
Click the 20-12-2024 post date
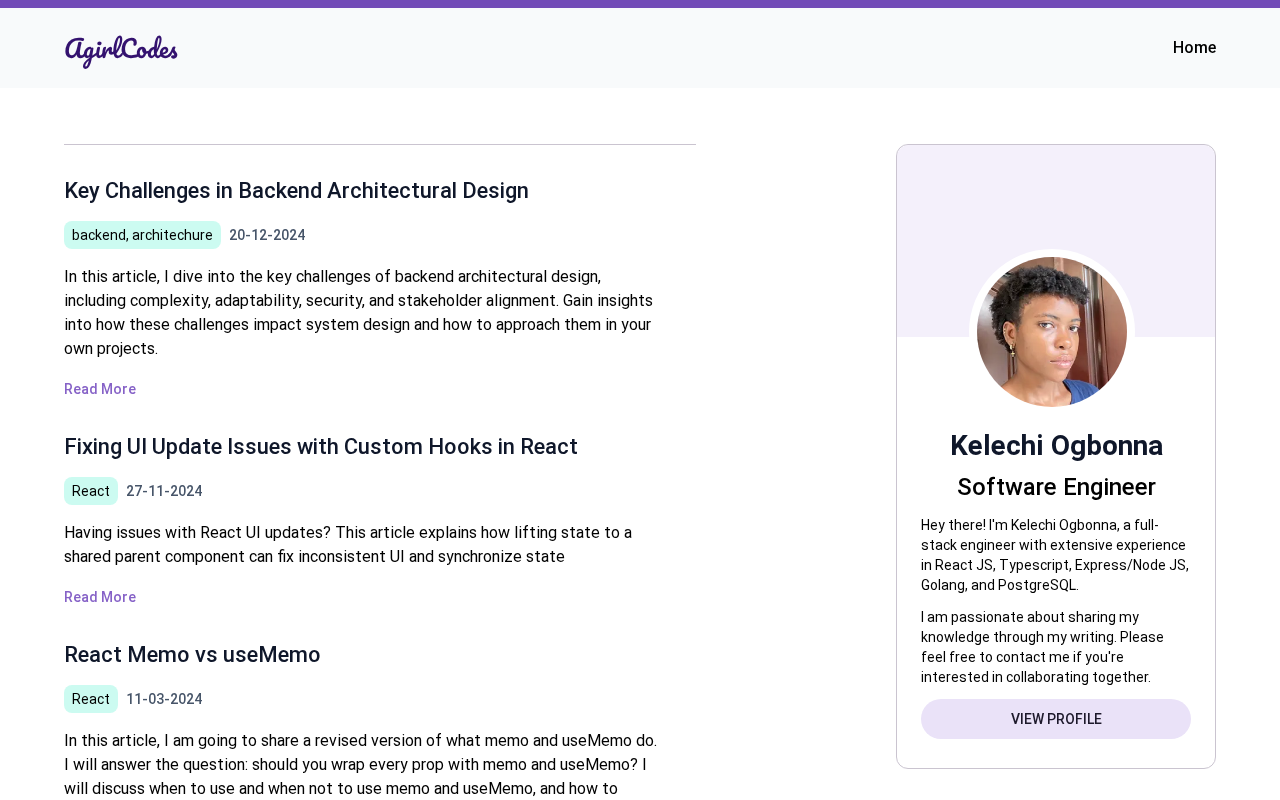(x=267, y=235)
